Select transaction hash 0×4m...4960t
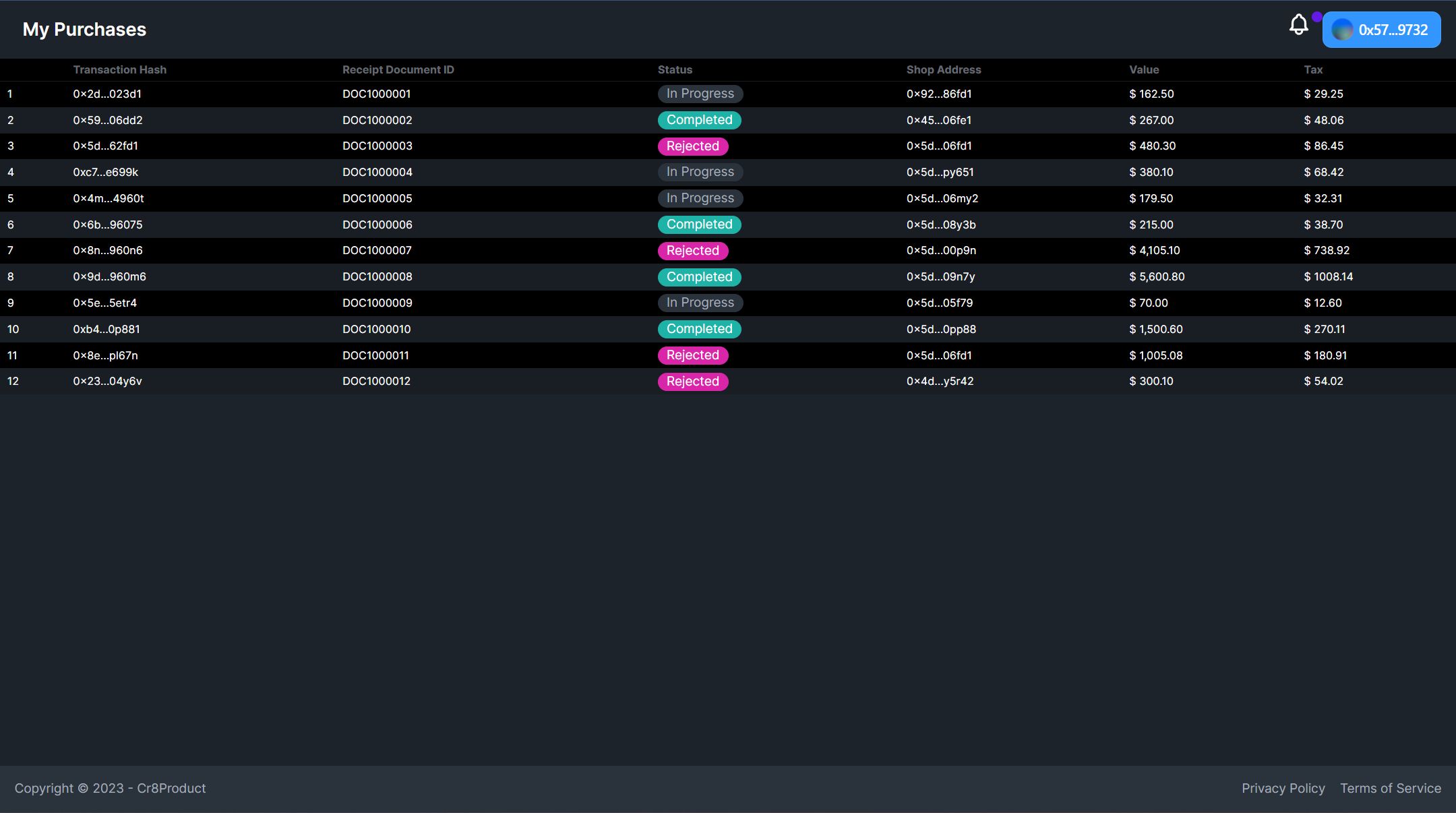1456x813 pixels. coord(108,198)
